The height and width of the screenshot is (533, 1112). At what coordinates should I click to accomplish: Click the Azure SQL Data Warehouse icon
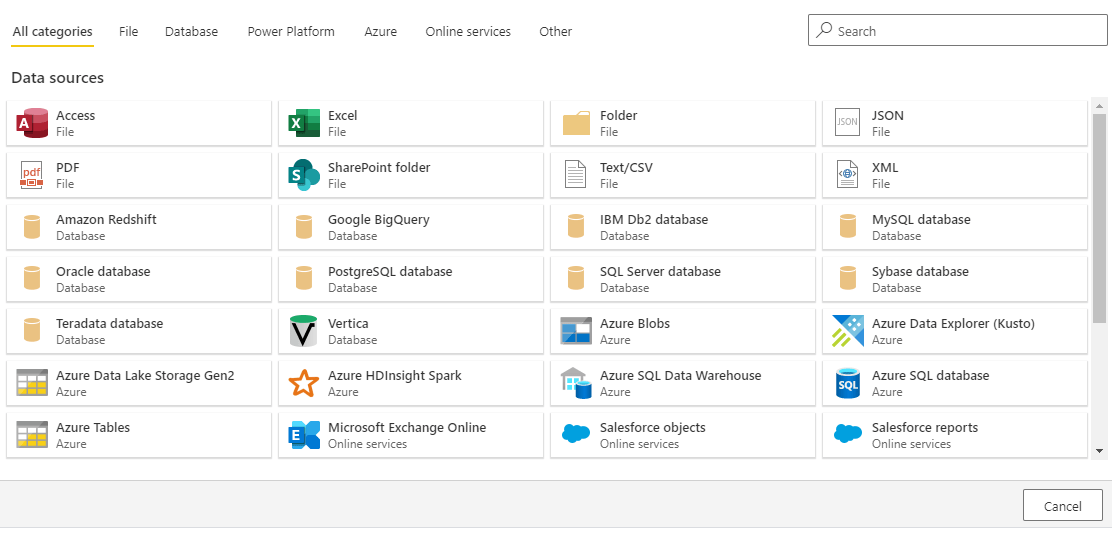pos(576,383)
